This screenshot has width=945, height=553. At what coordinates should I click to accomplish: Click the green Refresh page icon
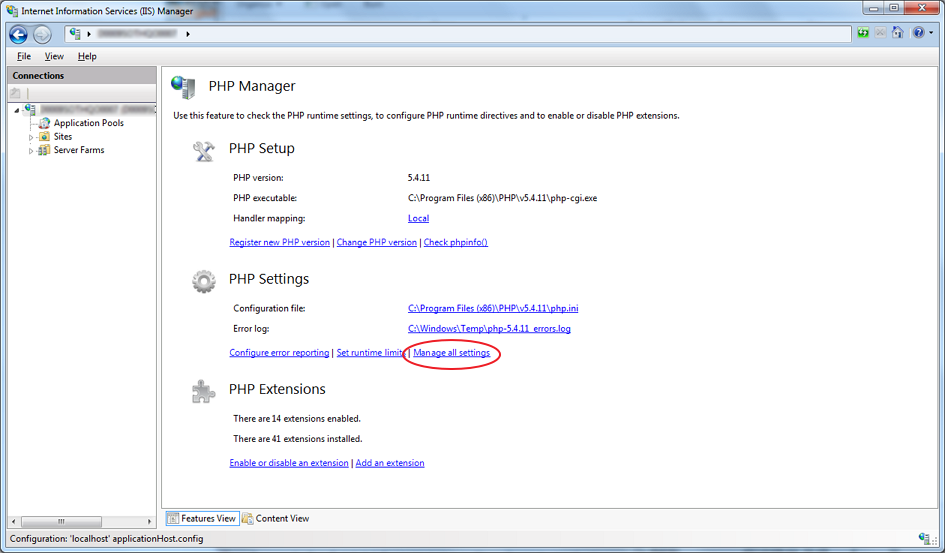coord(863,33)
